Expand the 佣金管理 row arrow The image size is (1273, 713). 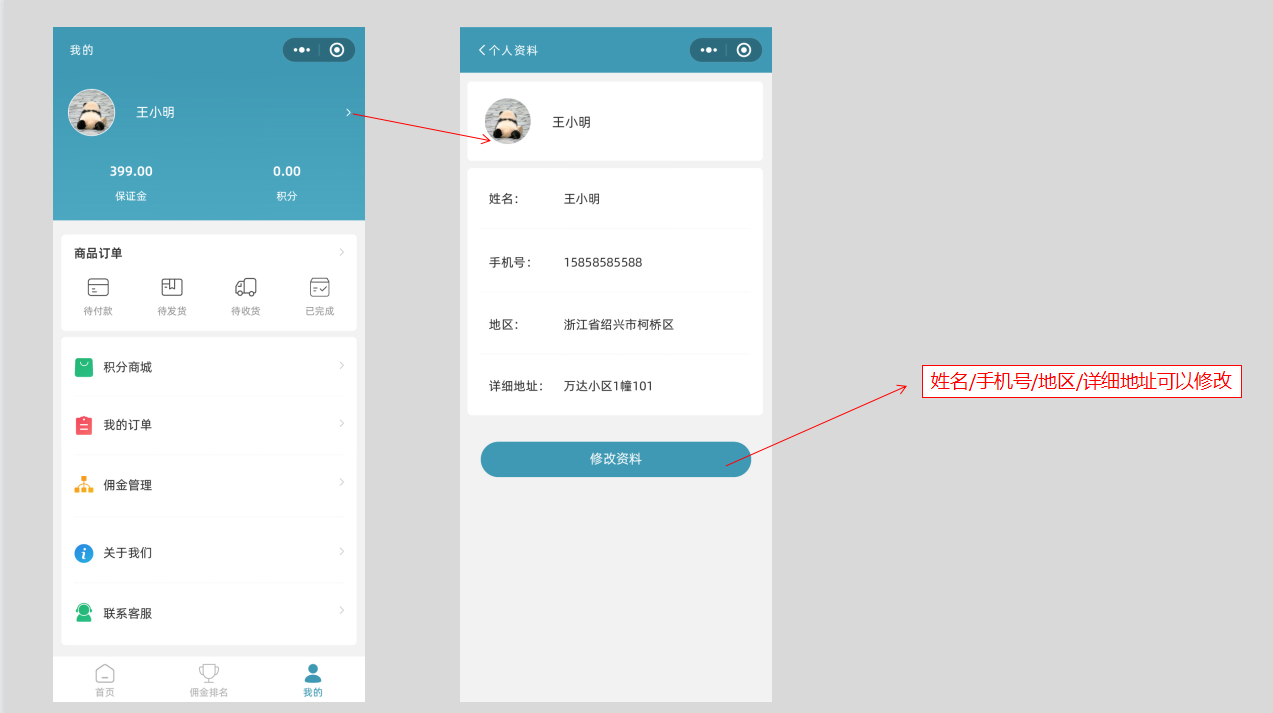pyautogui.click(x=342, y=482)
